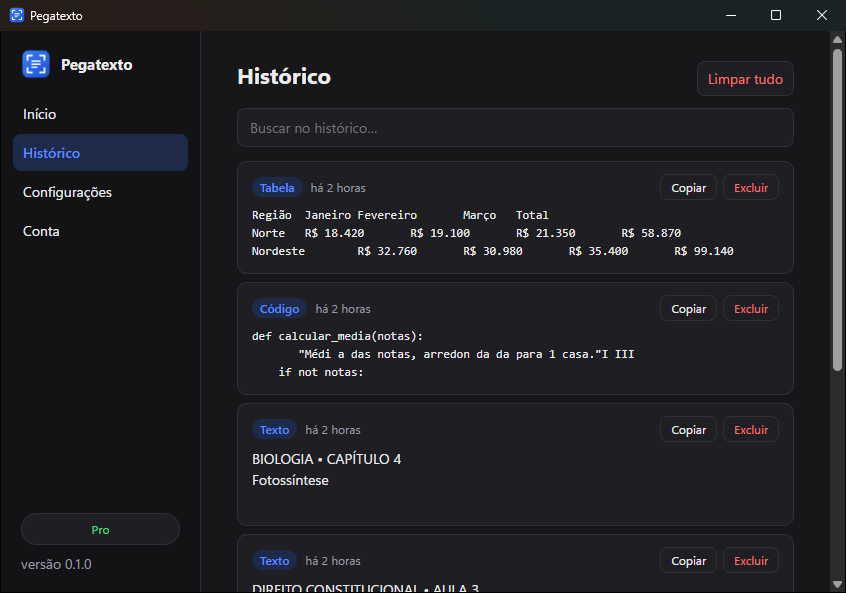Image resolution: width=846 pixels, height=593 pixels.
Task: Copy the Tabela entry
Action: click(x=688, y=188)
